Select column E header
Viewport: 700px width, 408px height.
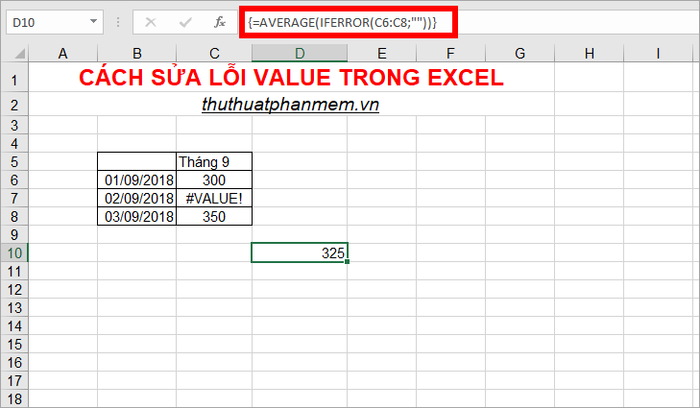[382, 54]
